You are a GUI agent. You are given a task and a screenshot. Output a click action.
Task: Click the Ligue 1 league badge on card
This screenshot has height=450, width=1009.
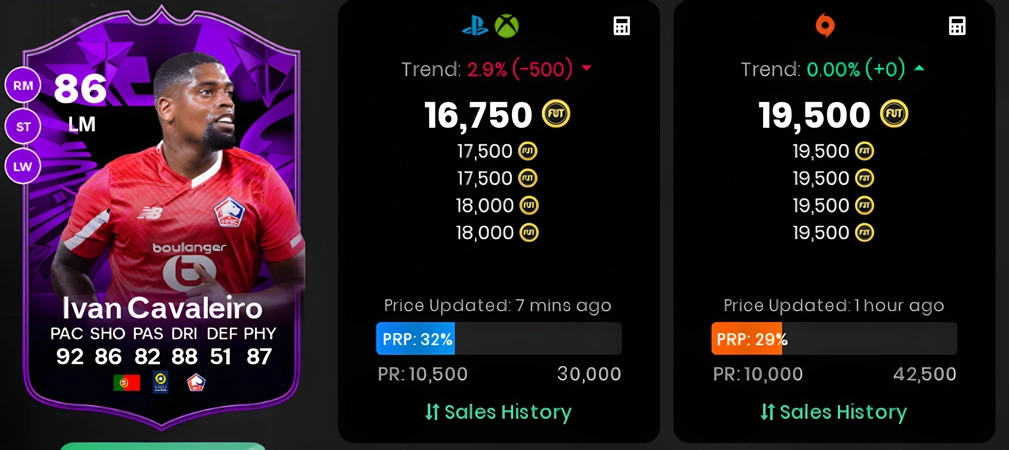(161, 382)
